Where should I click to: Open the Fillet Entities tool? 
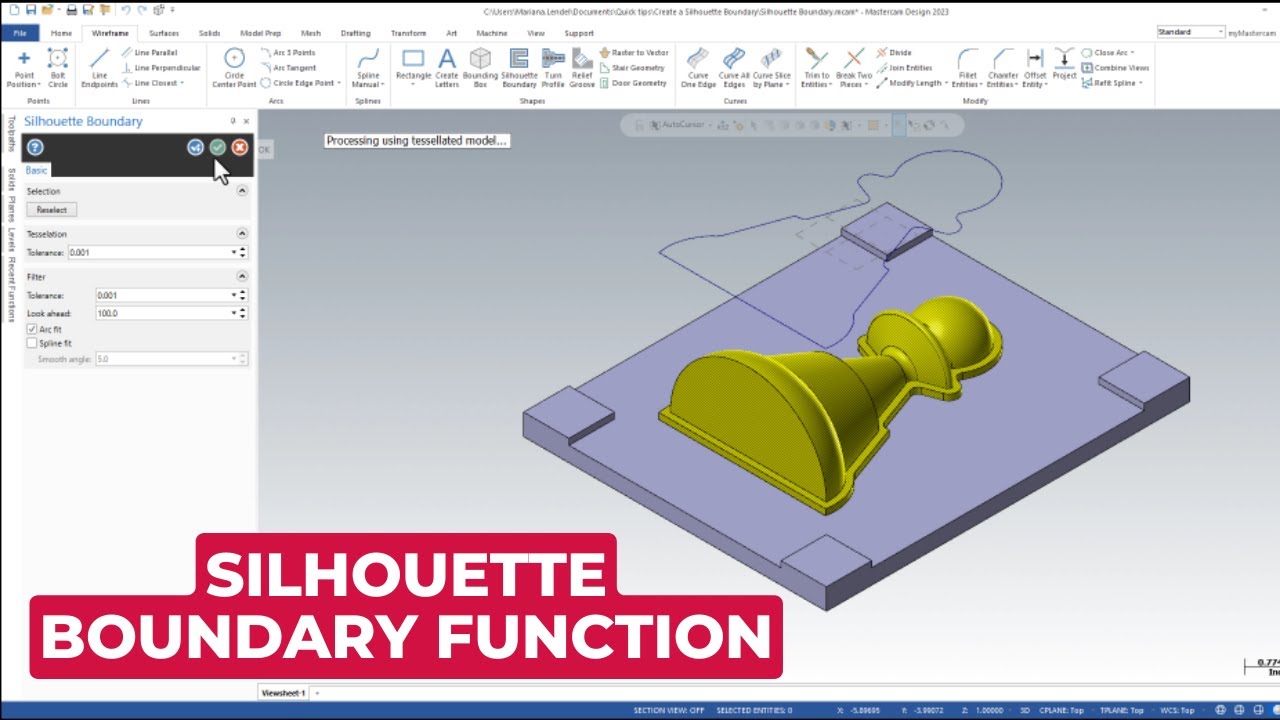967,68
